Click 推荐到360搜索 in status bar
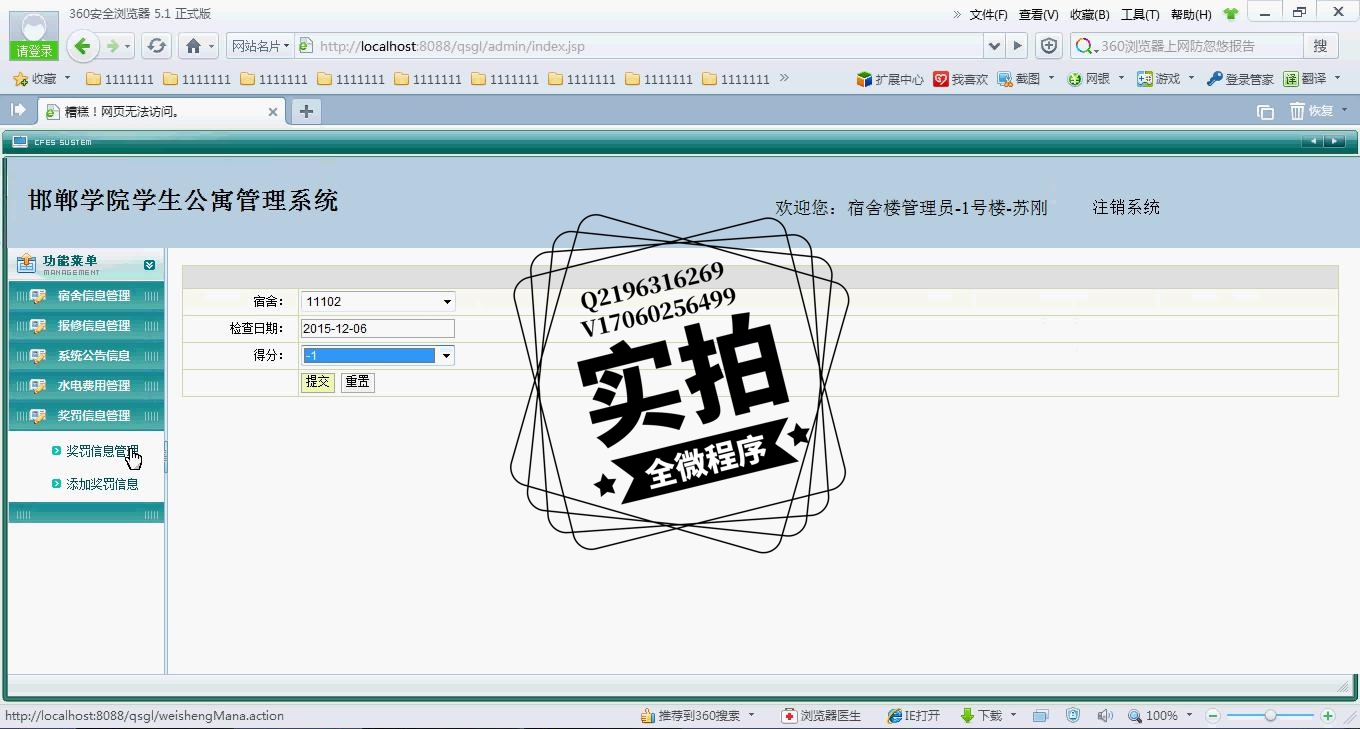 (x=690, y=716)
